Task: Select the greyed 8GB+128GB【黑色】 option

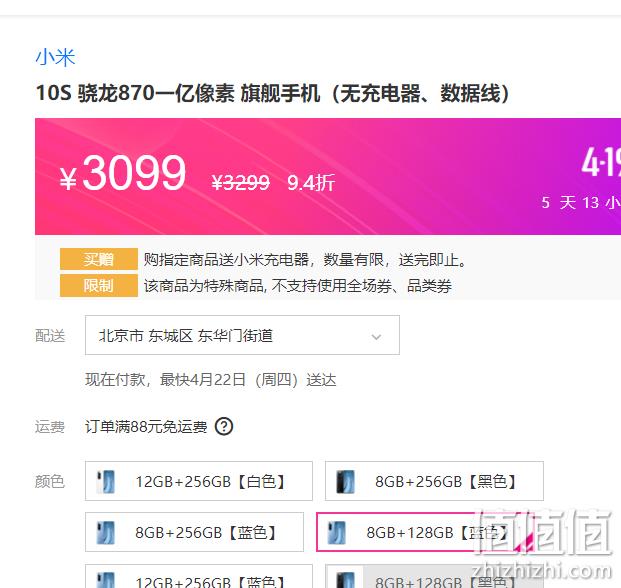Action: point(434,577)
